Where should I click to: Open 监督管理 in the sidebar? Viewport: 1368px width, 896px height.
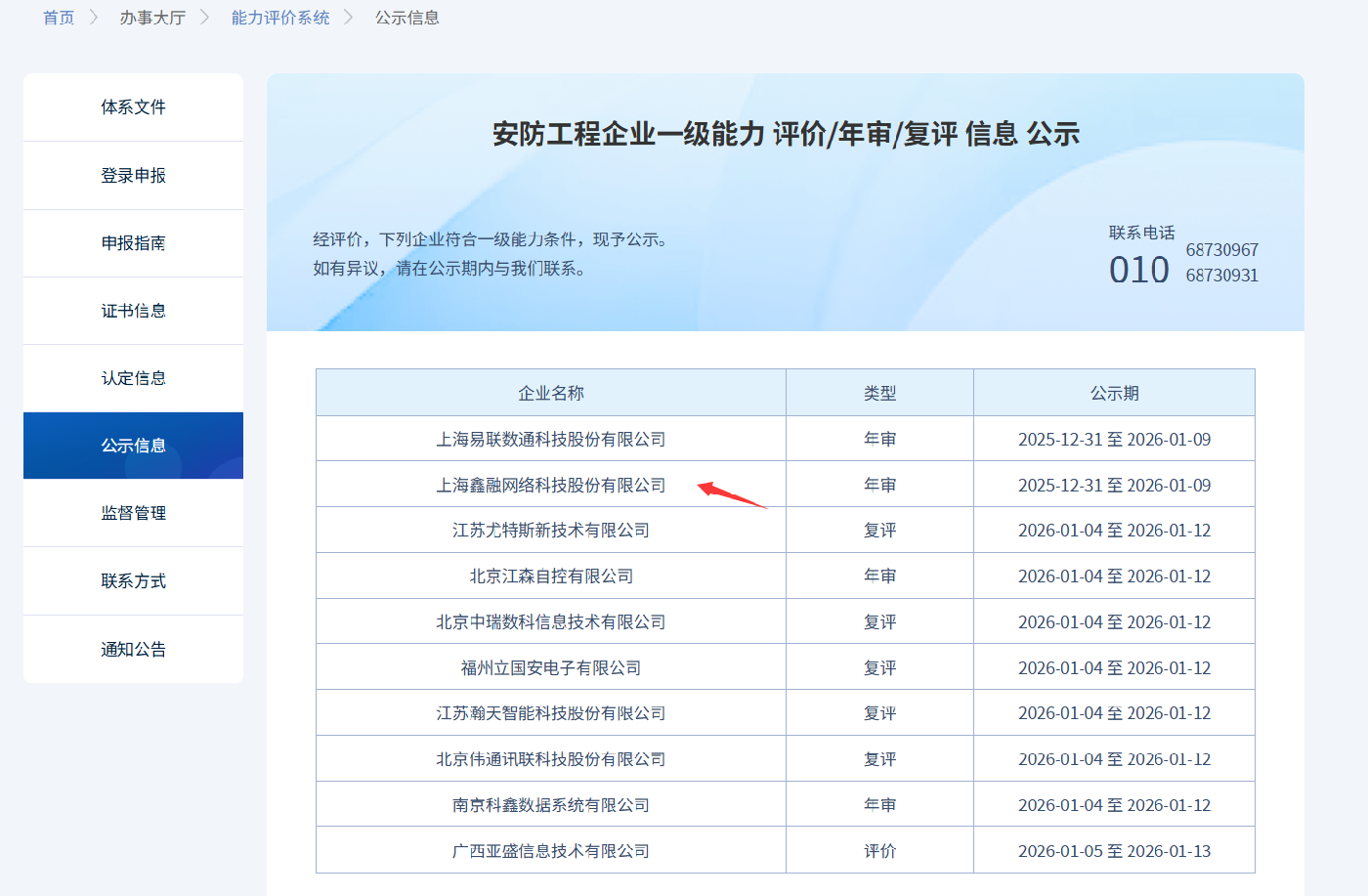click(132, 512)
